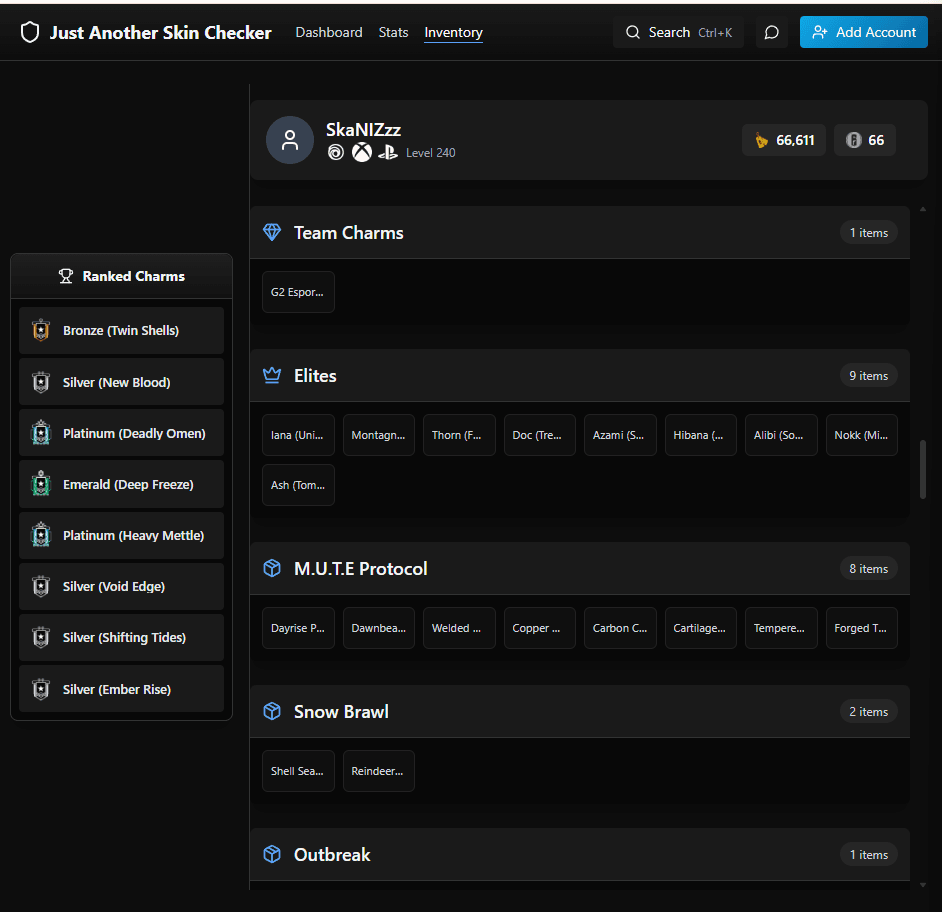Click the scrollbar down arrow
942x912 pixels.
click(923, 885)
